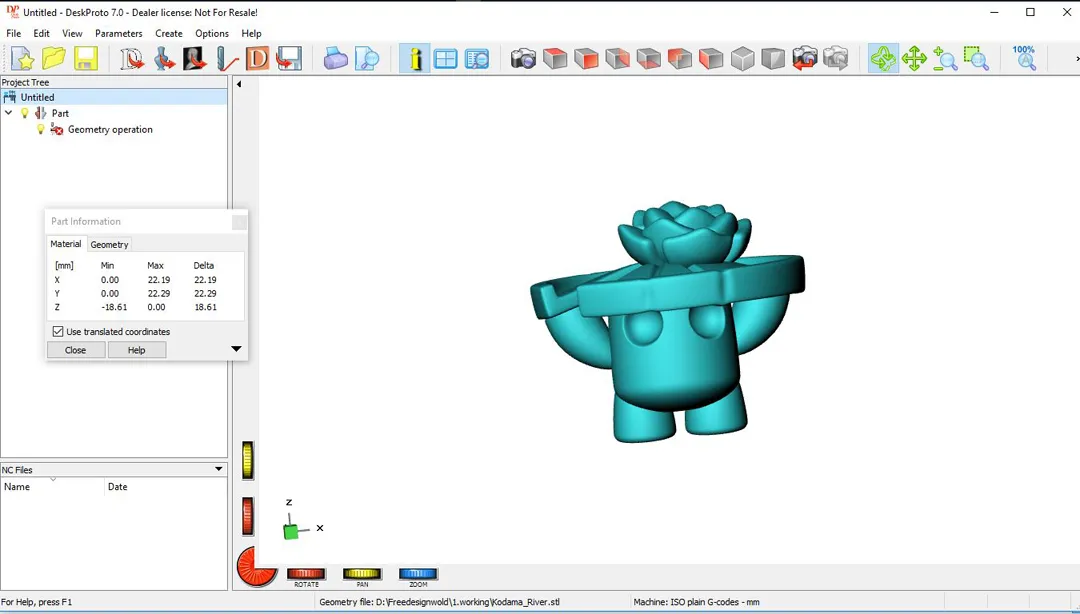Click the yellow PAN thumbwheel
The height and width of the screenshot is (614, 1080).
click(362, 574)
